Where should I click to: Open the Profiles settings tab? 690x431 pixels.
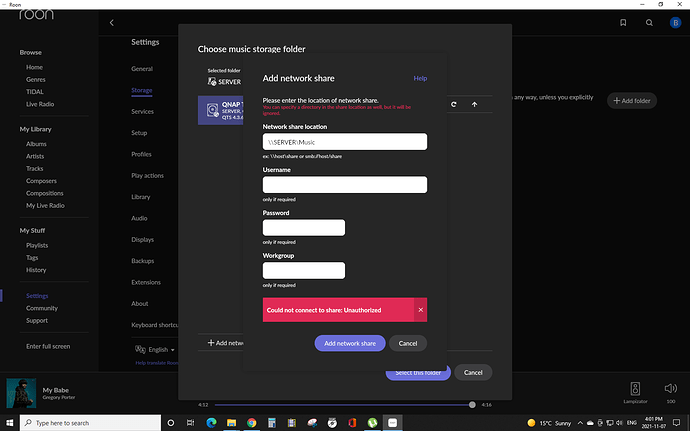[x=141, y=154]
